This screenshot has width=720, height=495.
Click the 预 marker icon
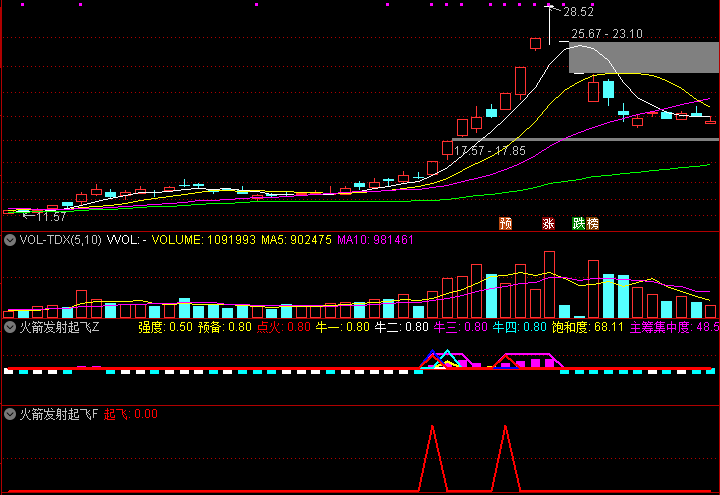(506, 224)
